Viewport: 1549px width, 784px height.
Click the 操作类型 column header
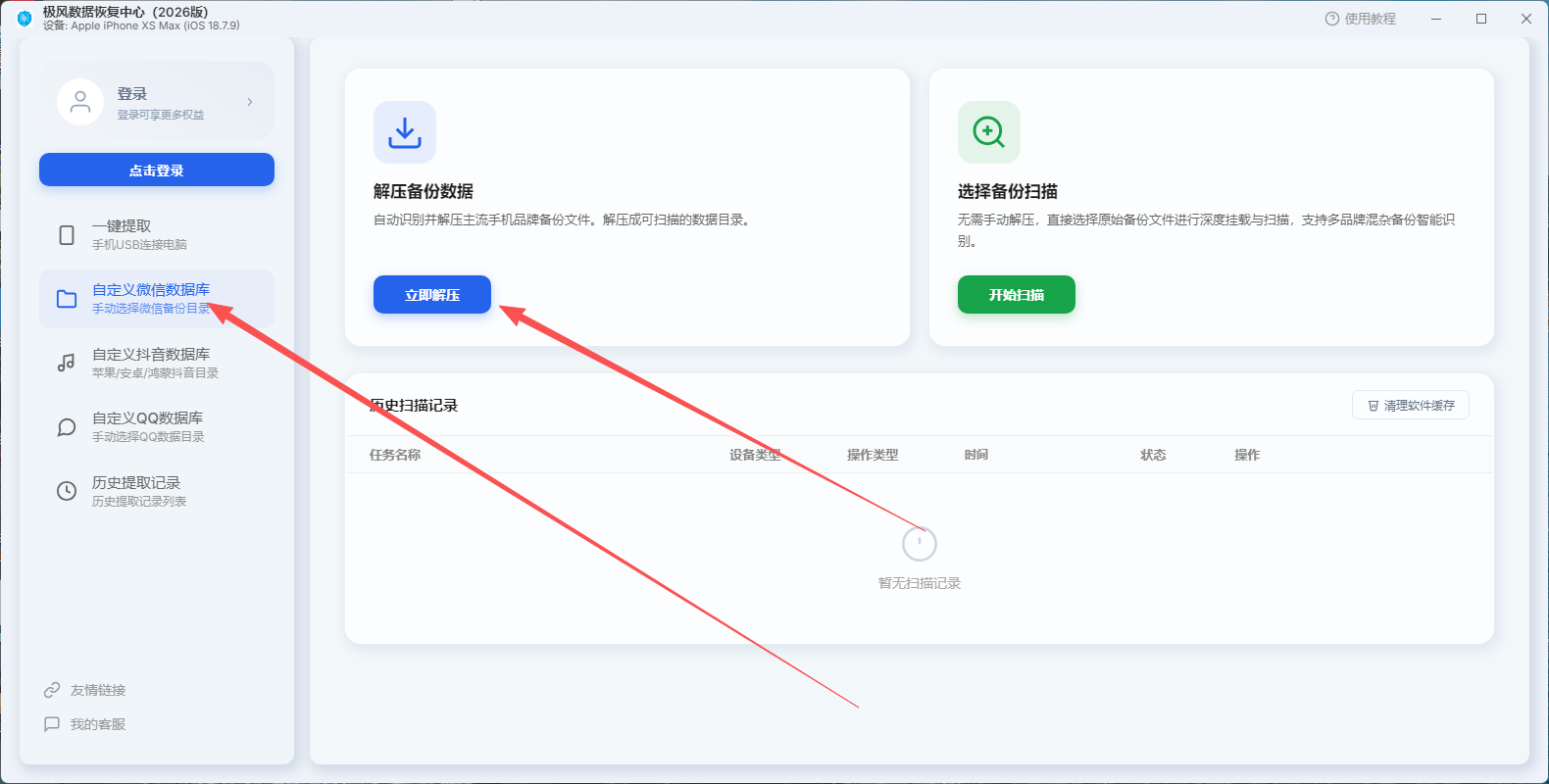(873, 455)
